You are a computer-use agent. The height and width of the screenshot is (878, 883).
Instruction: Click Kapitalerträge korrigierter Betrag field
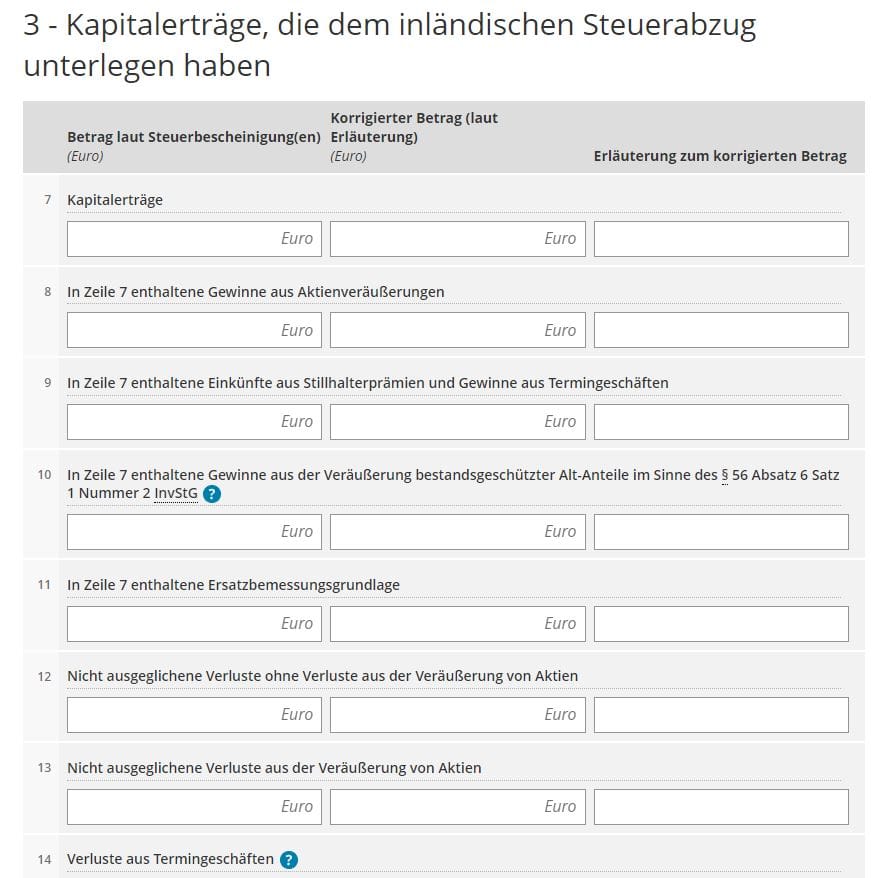[457, 238]
